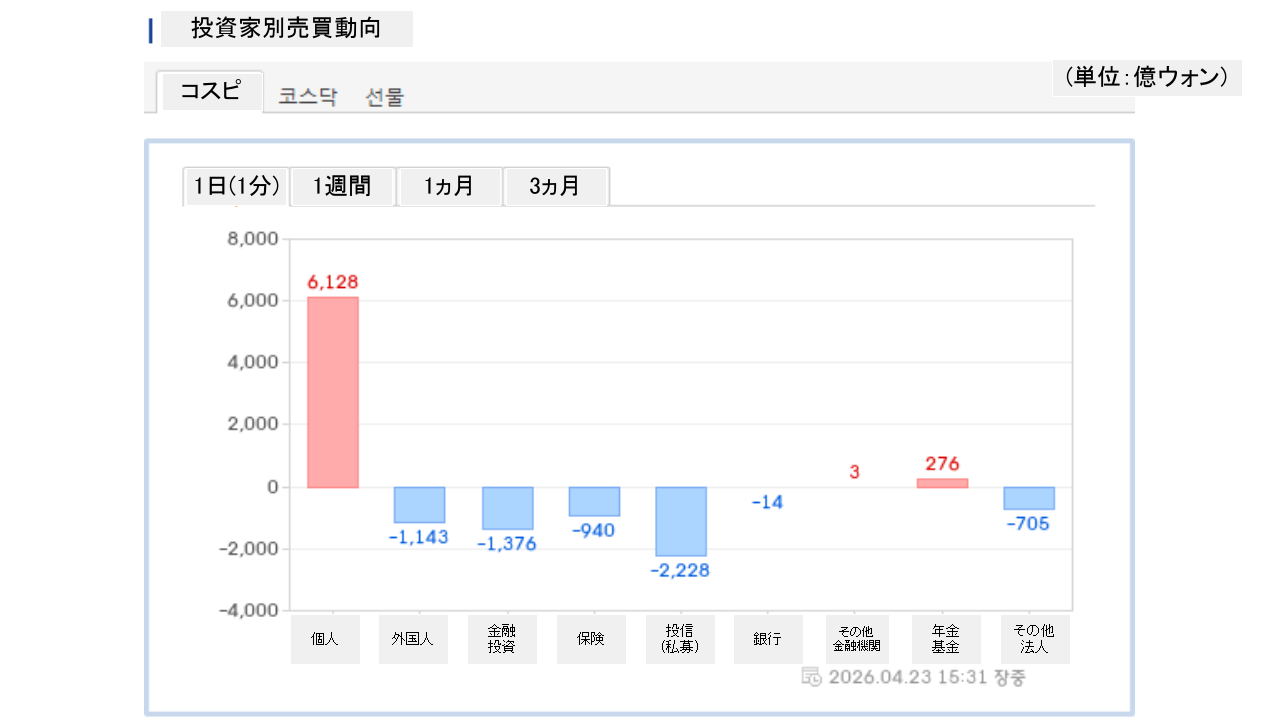This screenshot has width=1280, height=720.
Task: Show the 1ヵ月 period chart
Action: [x=449, y=186]
